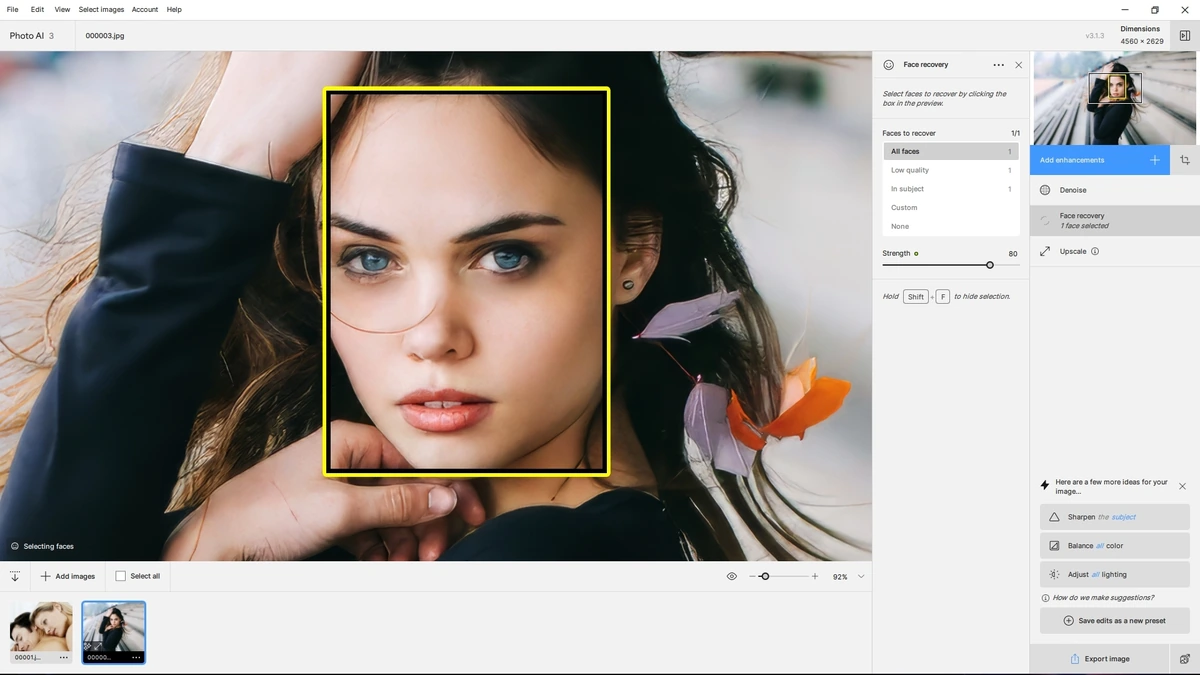
Task: Apply Adjust all lighting suggestion
Action: click(x=1115, y=575)
